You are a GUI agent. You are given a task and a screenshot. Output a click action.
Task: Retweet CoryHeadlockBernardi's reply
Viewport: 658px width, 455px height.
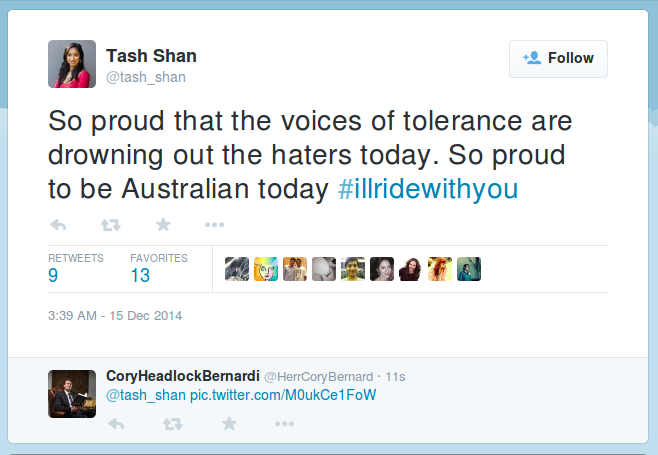point(172,424)
